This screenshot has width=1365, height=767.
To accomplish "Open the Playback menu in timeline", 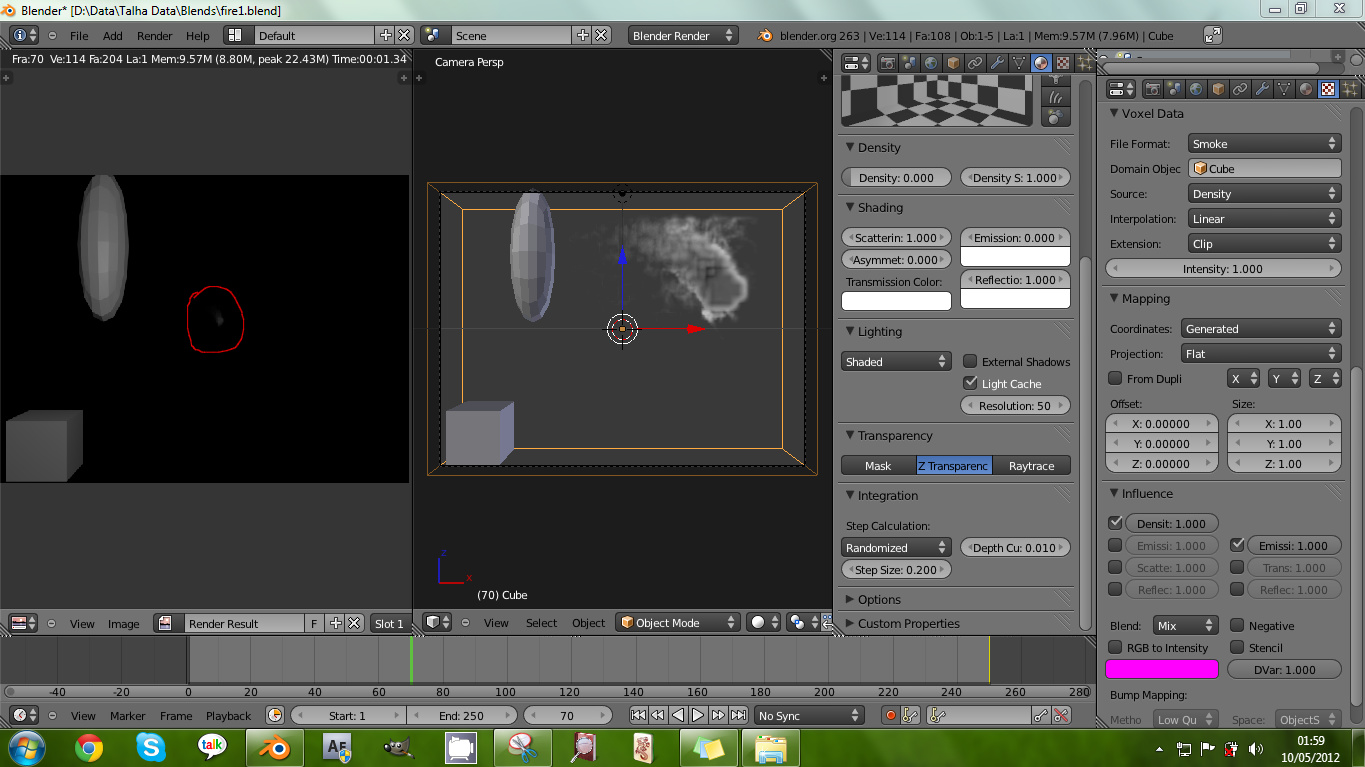I will (x=228, y=715).
